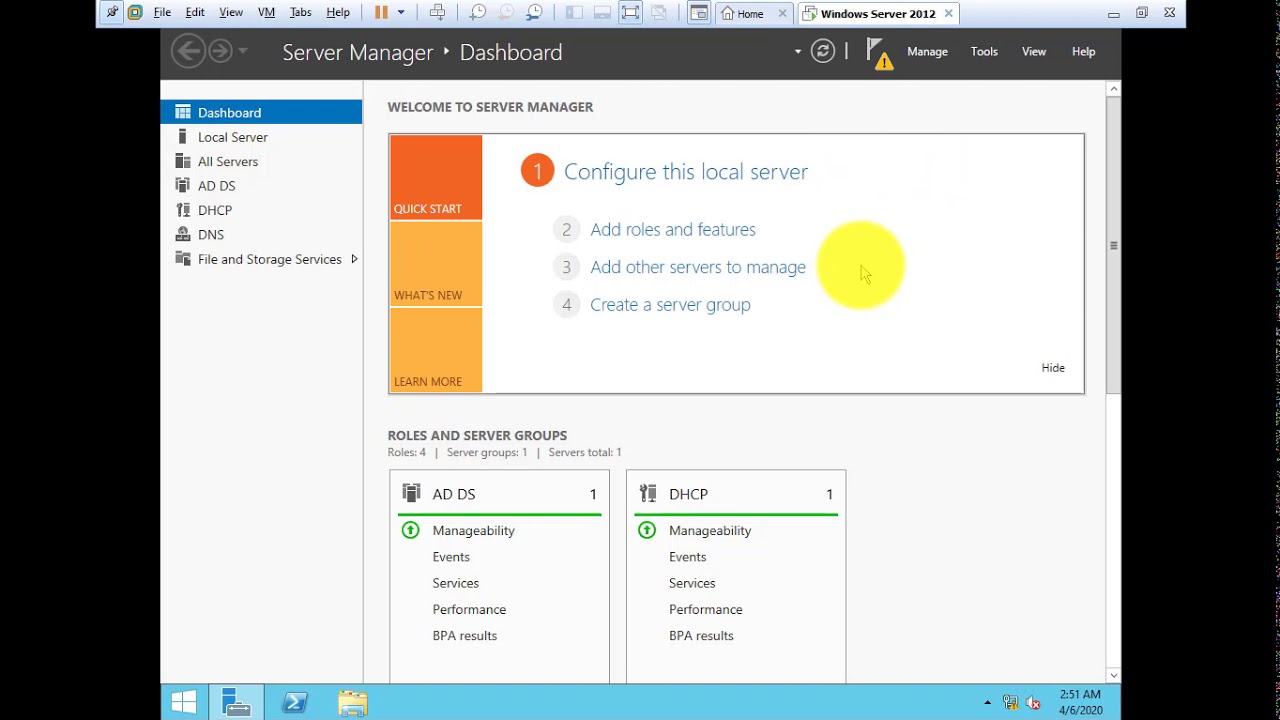
Task: Select Dashboard in the left navigation
Action: tap(261, 112)
